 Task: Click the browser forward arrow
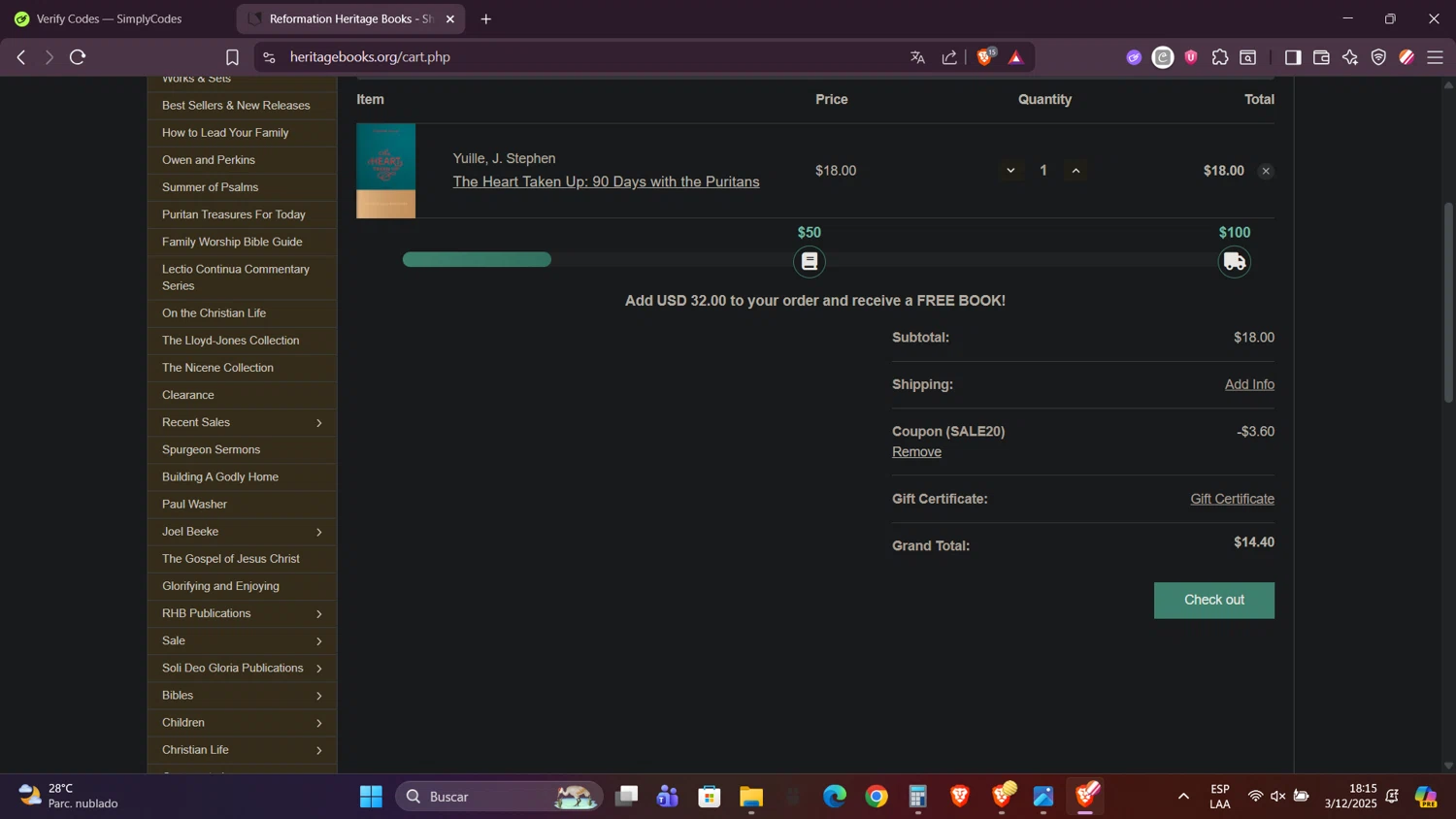pyautogui.click(x=49, y=57)
